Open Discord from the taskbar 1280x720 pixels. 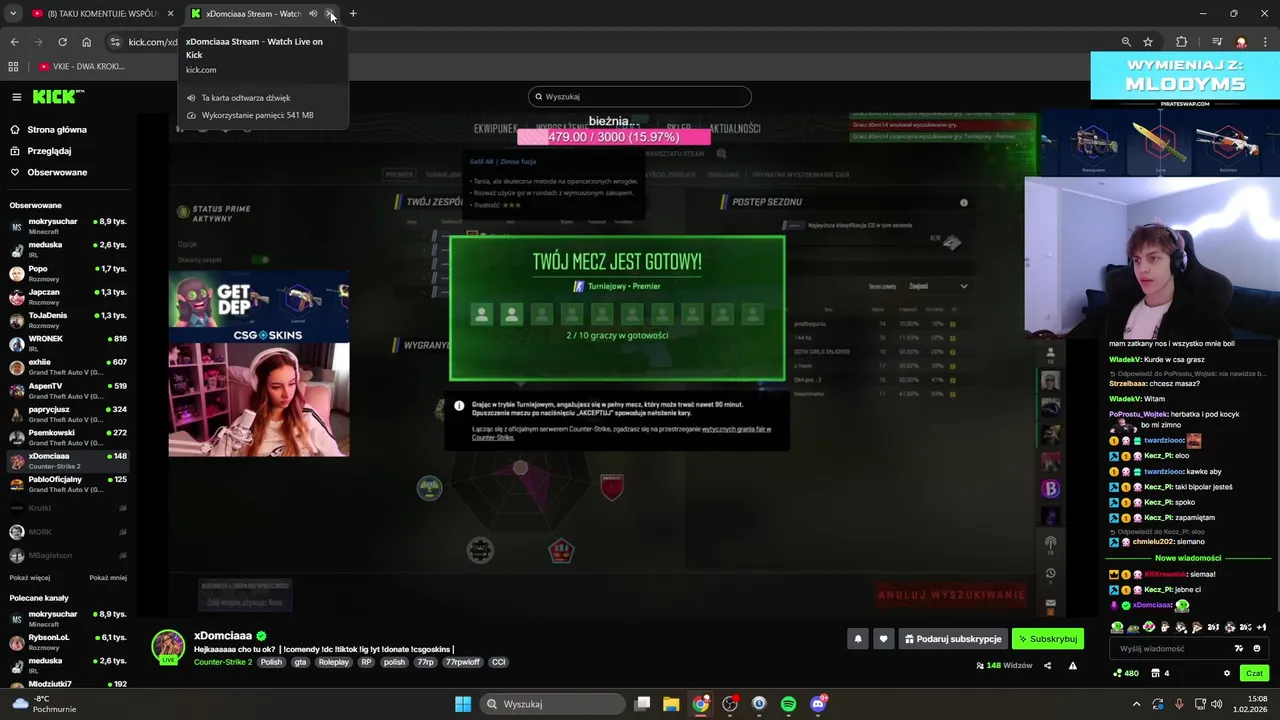pyautogui.click(x=818, y=704)
